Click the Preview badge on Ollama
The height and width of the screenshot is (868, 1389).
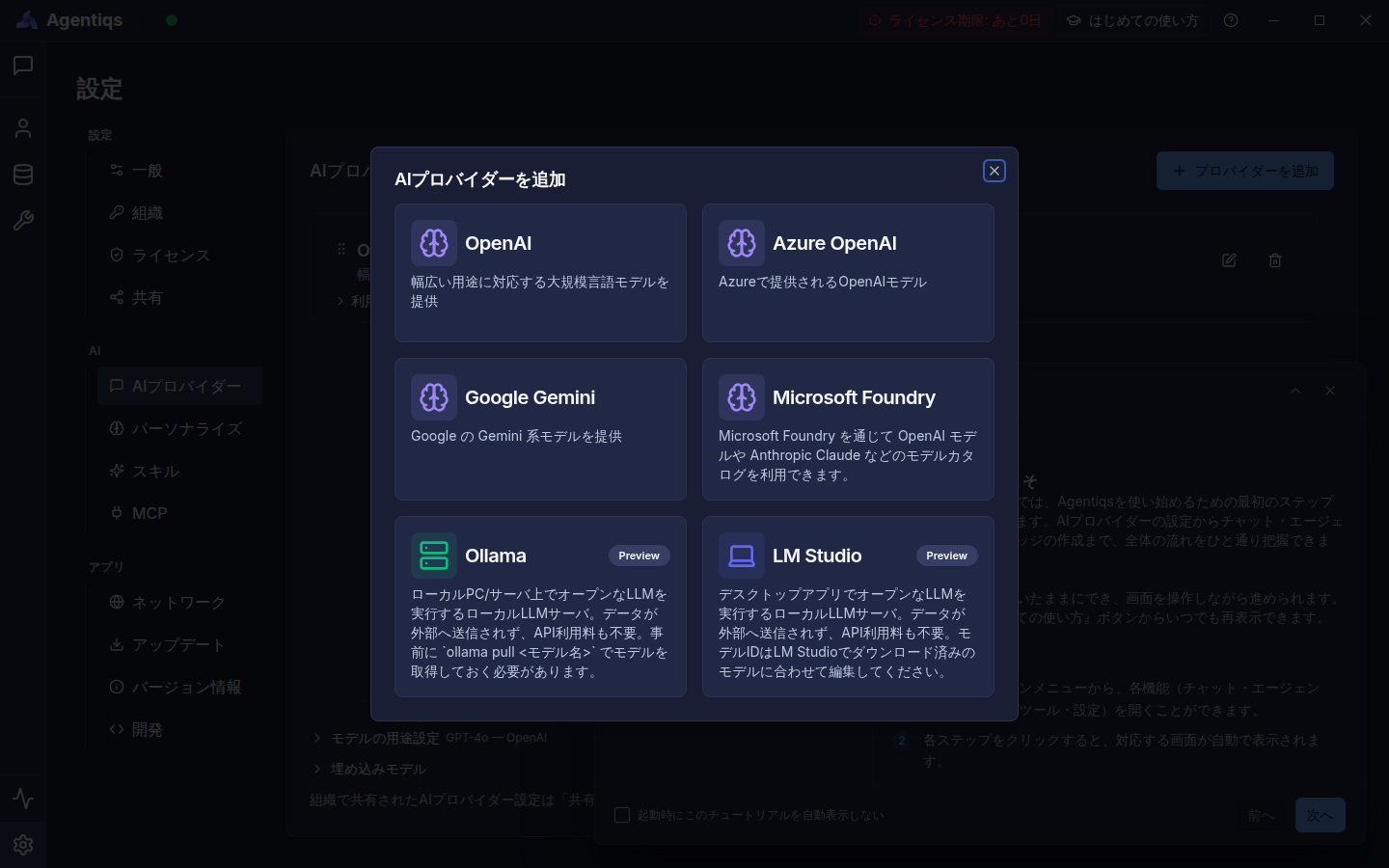(639, 556)
